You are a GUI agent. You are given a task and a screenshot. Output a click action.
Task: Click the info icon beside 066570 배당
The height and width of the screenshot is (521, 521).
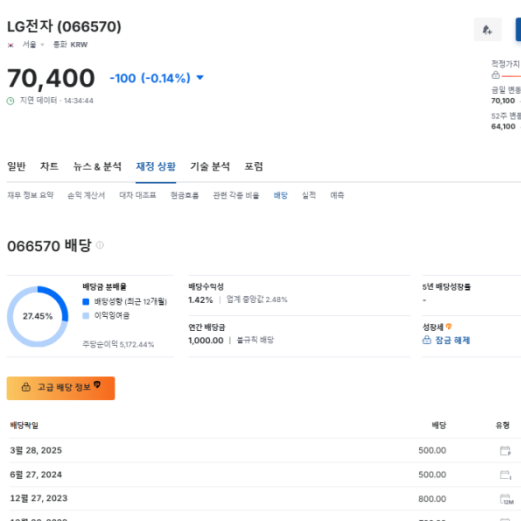(100, 245)
